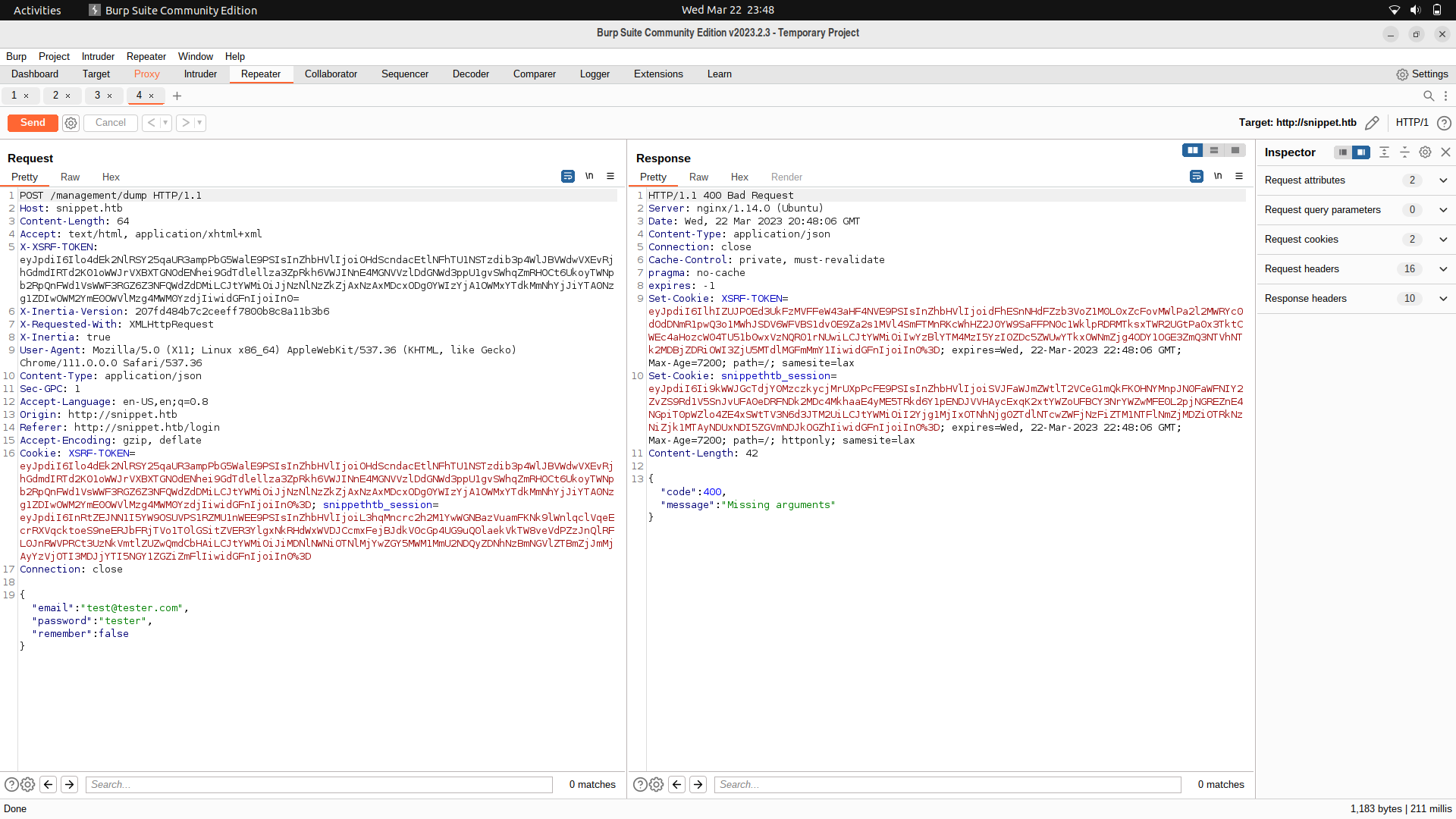Screen dimensions: 1456x819
Task: Close Repeater tab 2
Action: tap(68, 96)
